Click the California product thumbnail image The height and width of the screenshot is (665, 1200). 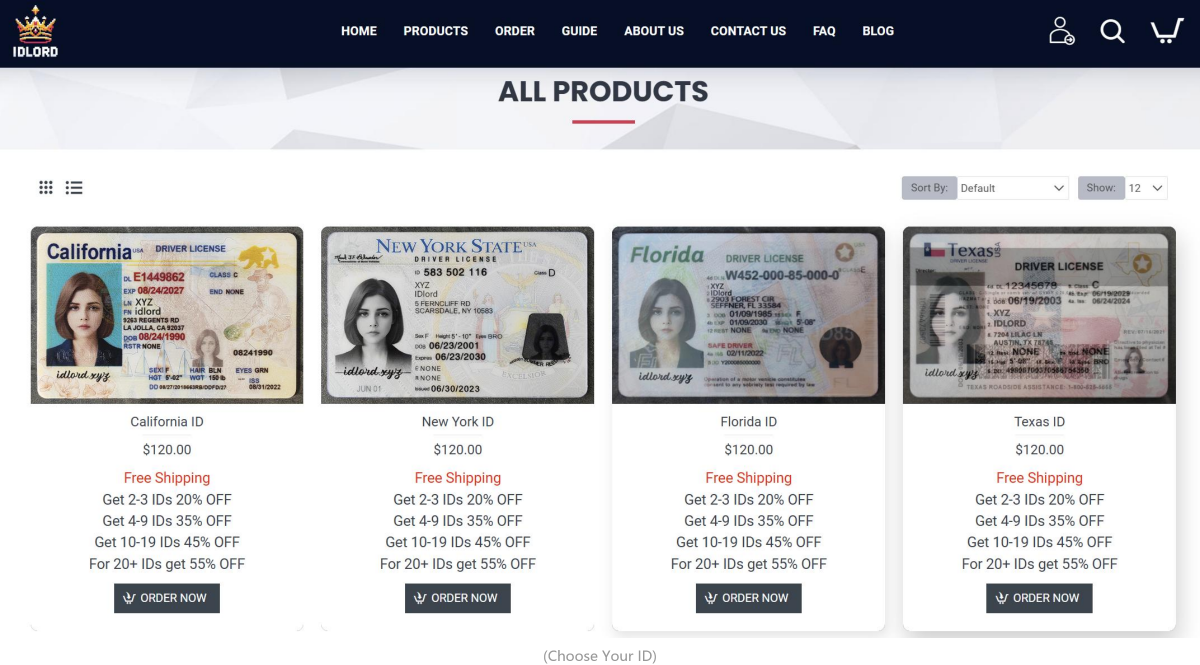pyautogui.click(x=167, y=315)
